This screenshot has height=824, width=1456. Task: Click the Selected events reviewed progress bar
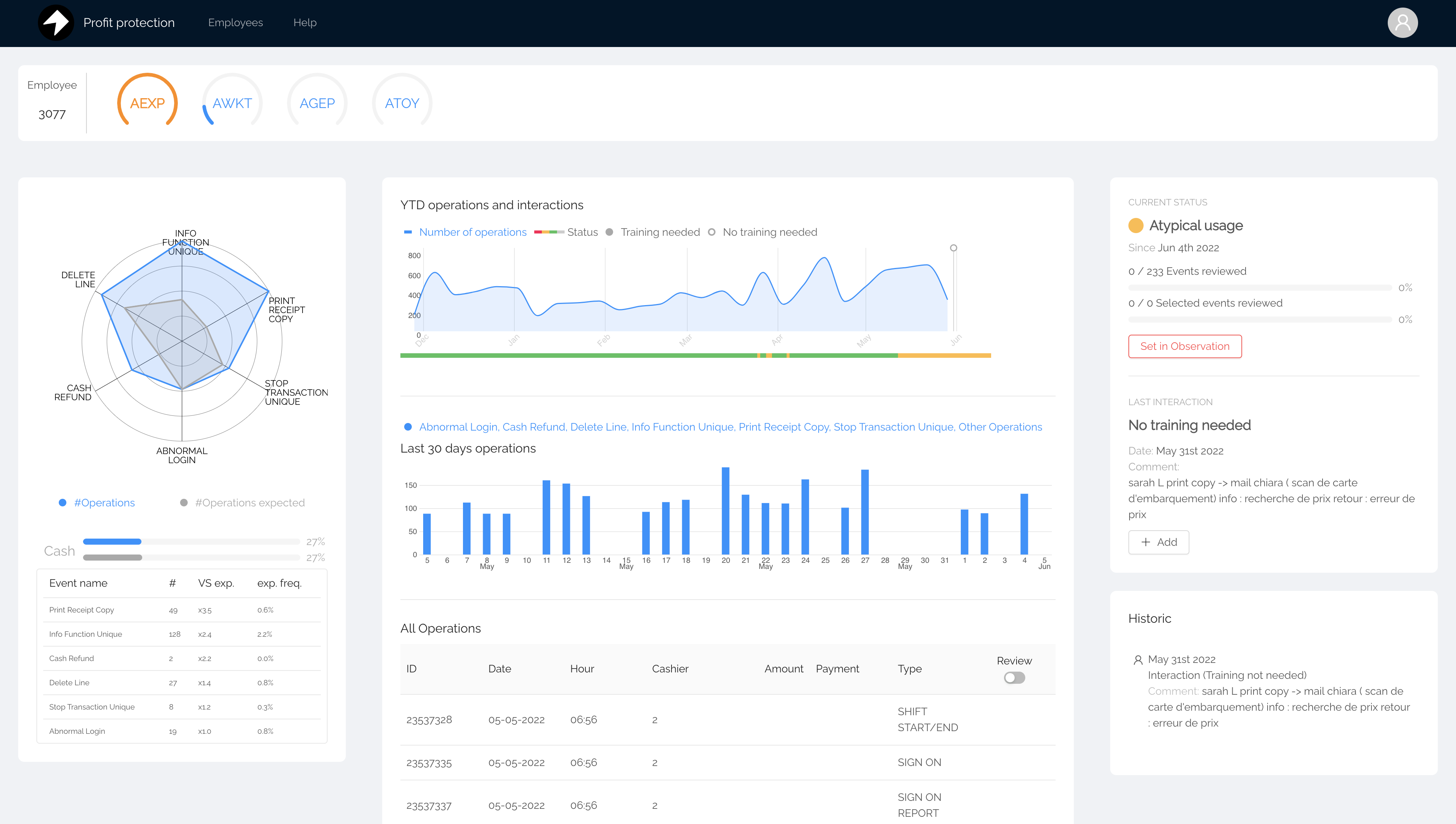pos(1260,320)
